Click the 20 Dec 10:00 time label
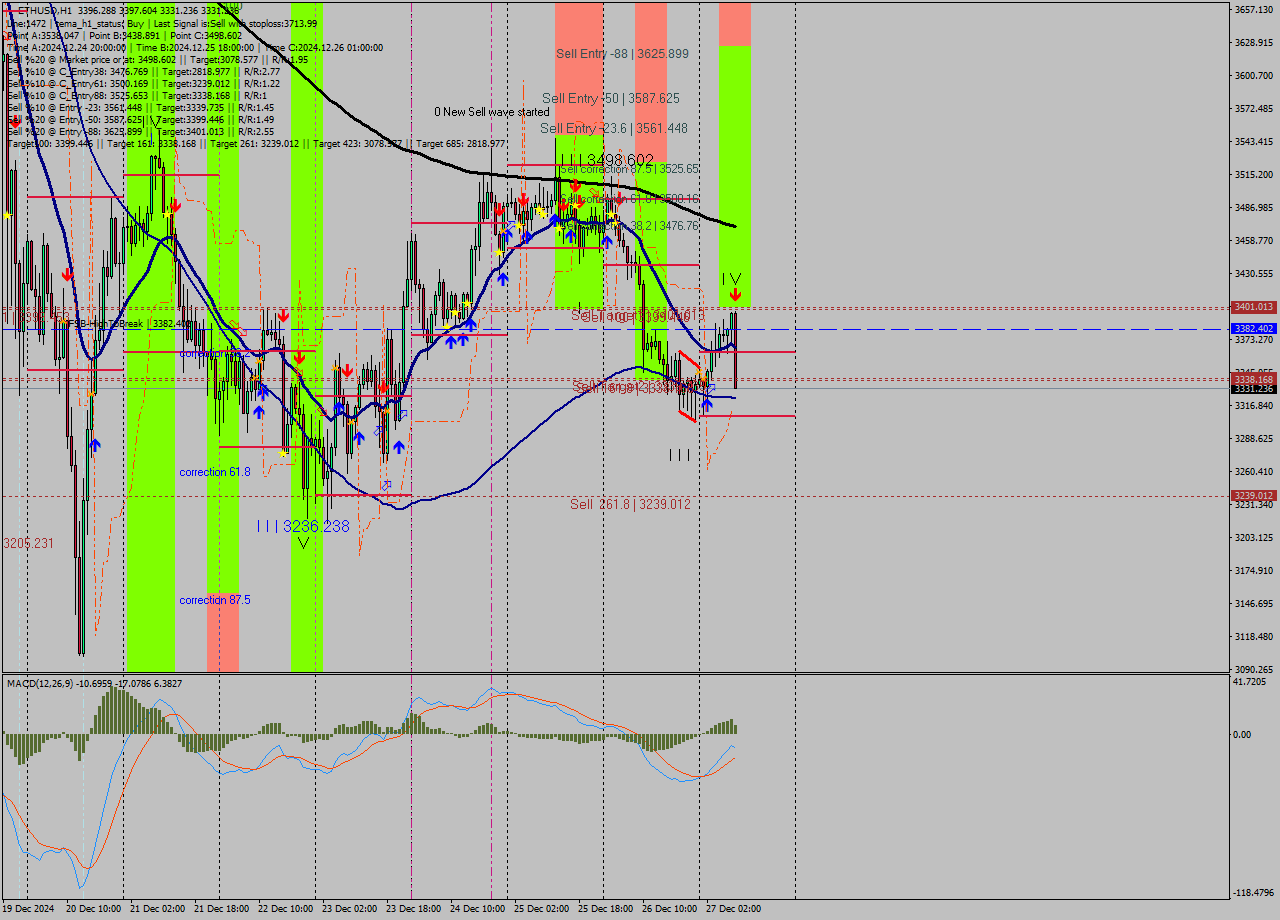Image resolution: width=1280 pixels, height=920 pixels. (93, 909)
